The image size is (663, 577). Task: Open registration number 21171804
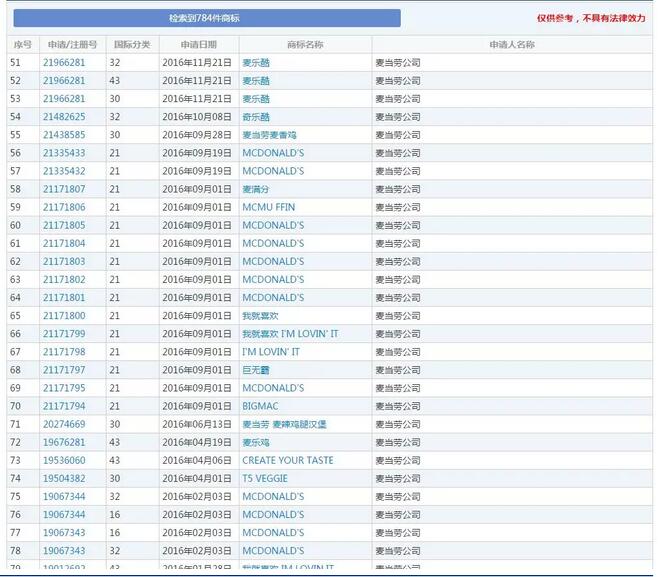pos(64,243)
